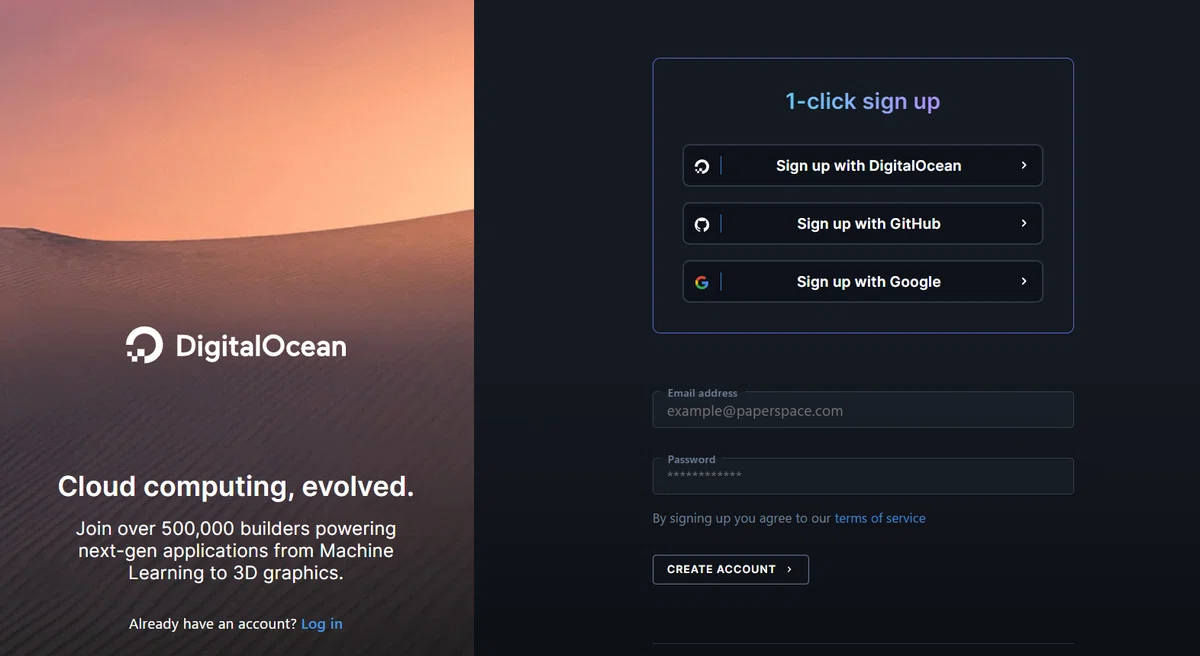The height and width of the screenshot is (656, 1200).
Task: Open the terms of service link
Action: pos(880,518)
